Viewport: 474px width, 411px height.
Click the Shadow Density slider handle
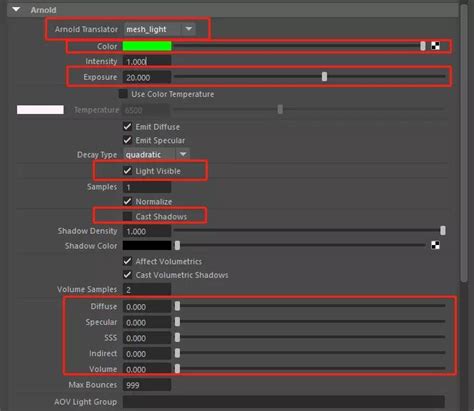click(443, 230)
